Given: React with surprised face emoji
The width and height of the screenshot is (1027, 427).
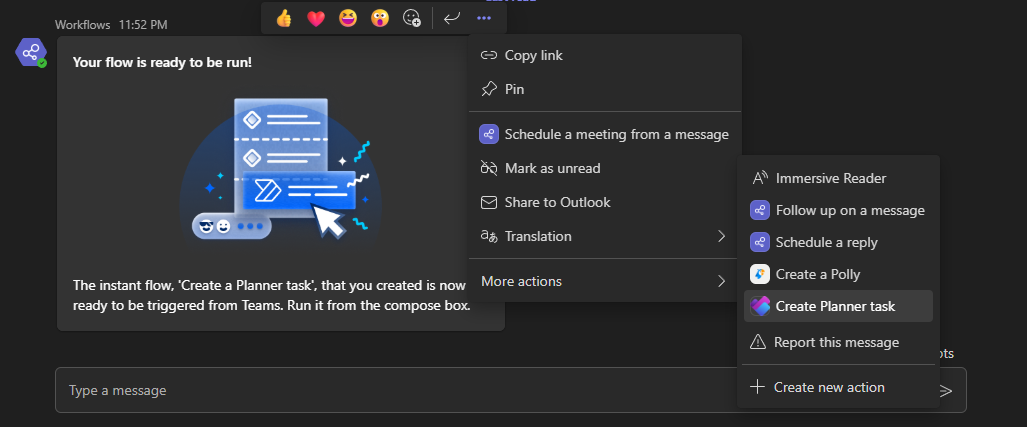Looking at the screenshot, I should point(380,18).
